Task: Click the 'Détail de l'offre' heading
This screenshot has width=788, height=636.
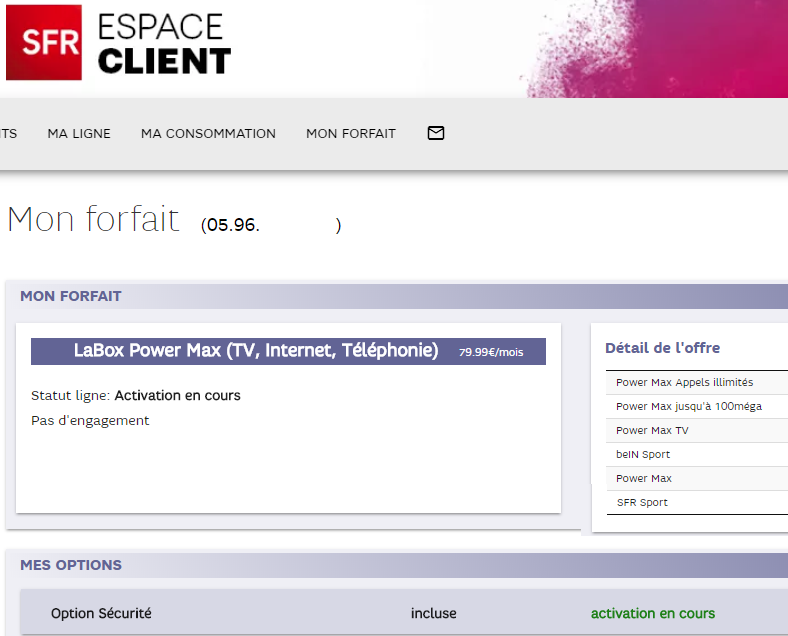Action: 662,348
